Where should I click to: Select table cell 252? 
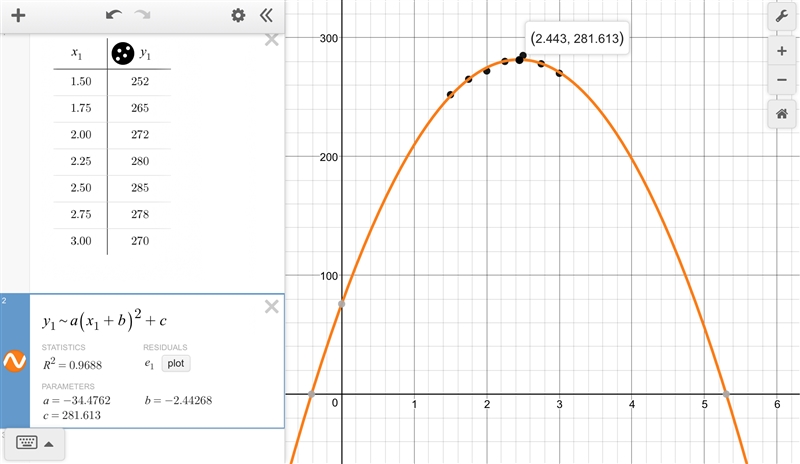(x=139, y=82)
